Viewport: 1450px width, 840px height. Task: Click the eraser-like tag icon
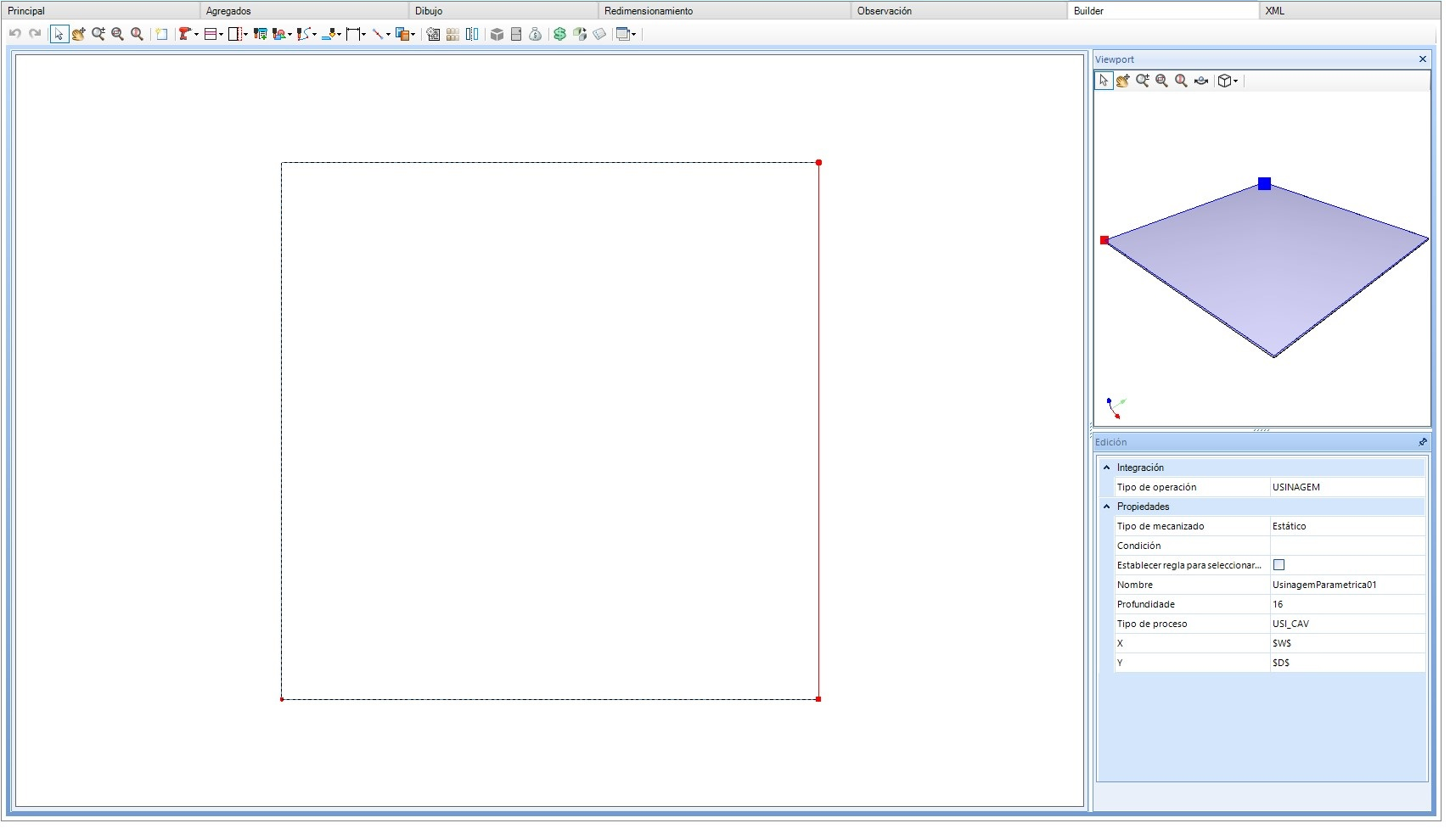(599, 34)
